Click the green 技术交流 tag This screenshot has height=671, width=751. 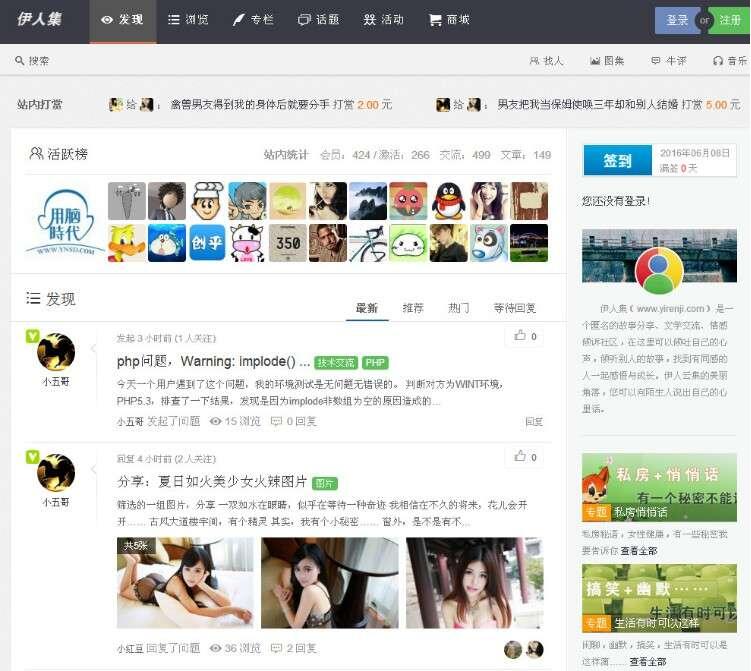pyautogui.click(x=336, y=363)
